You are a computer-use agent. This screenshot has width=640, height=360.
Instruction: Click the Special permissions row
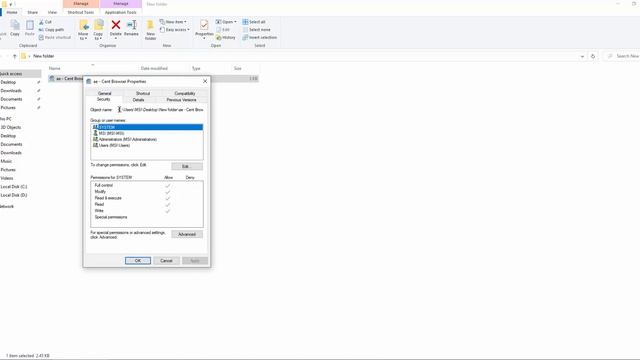click(147, 217)
